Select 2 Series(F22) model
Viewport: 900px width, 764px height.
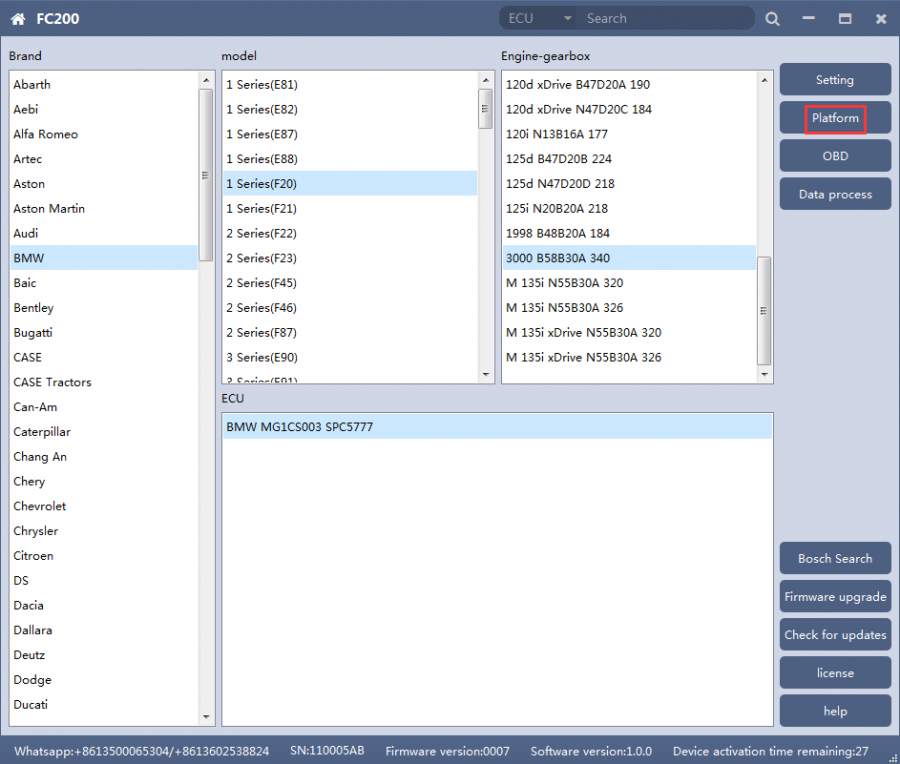pos(261,233)
